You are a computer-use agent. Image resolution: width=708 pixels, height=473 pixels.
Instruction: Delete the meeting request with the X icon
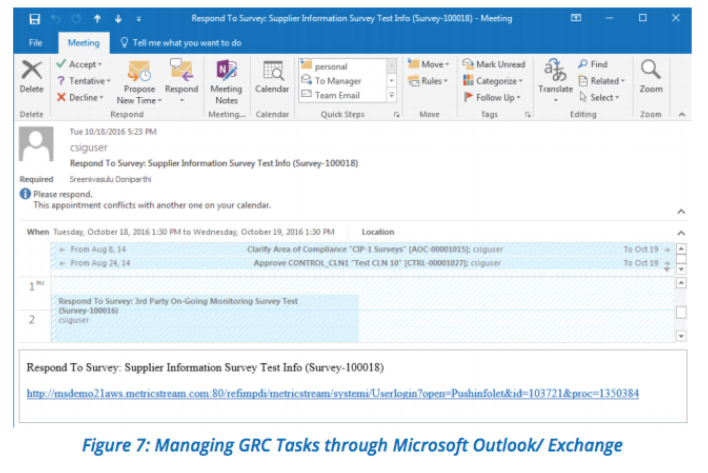[32, 71]
